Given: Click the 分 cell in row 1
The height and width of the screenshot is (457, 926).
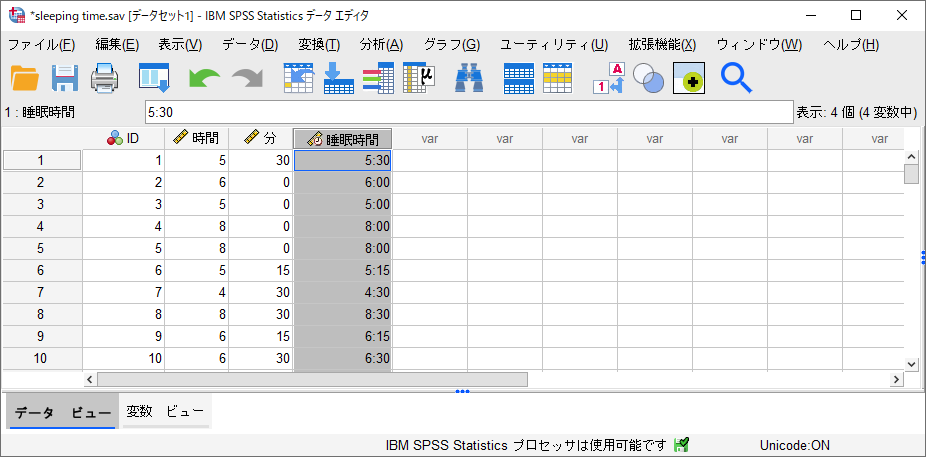Looking at the screenshot, I should [x=260, y=161].
